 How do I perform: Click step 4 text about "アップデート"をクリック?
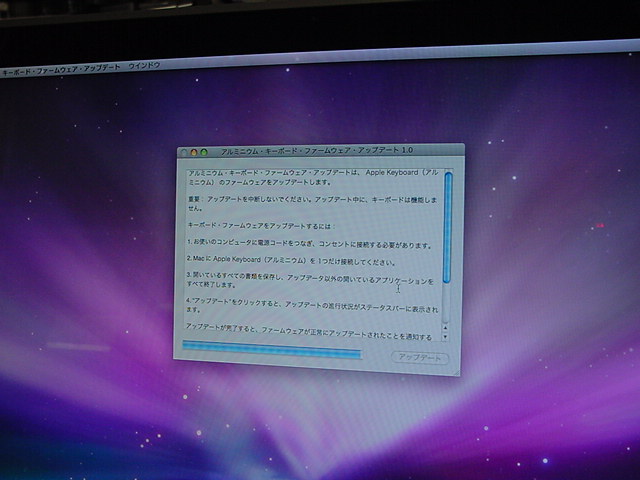coord(312,305)
